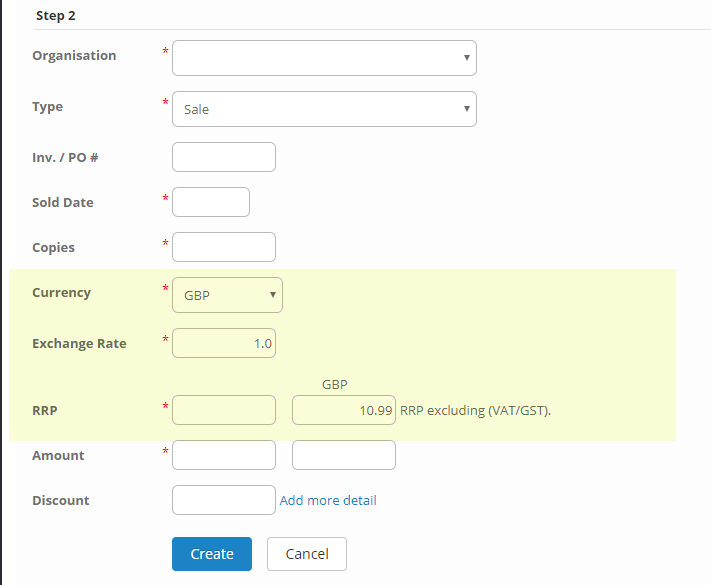This screenshot has height=585, width=711.
Task: Click the Organisation field label
Action: [x=74, y=56]
